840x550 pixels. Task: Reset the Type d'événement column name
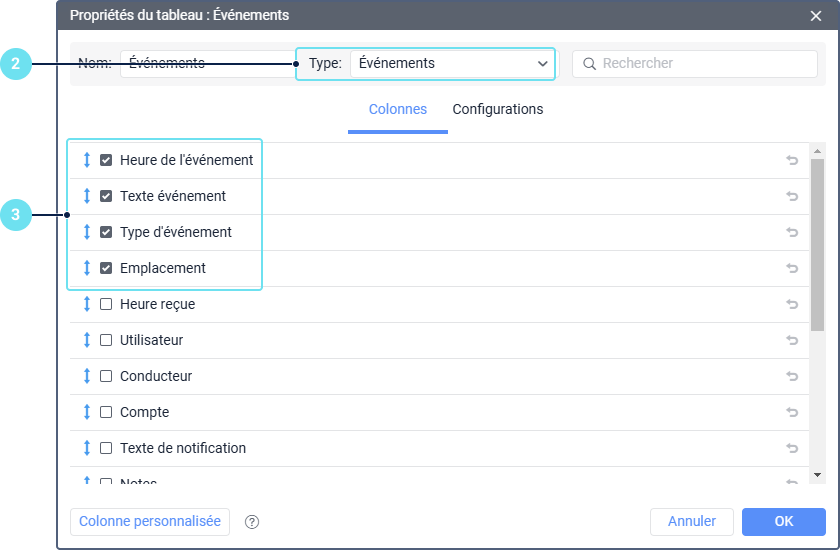click(x=792, y=232)
